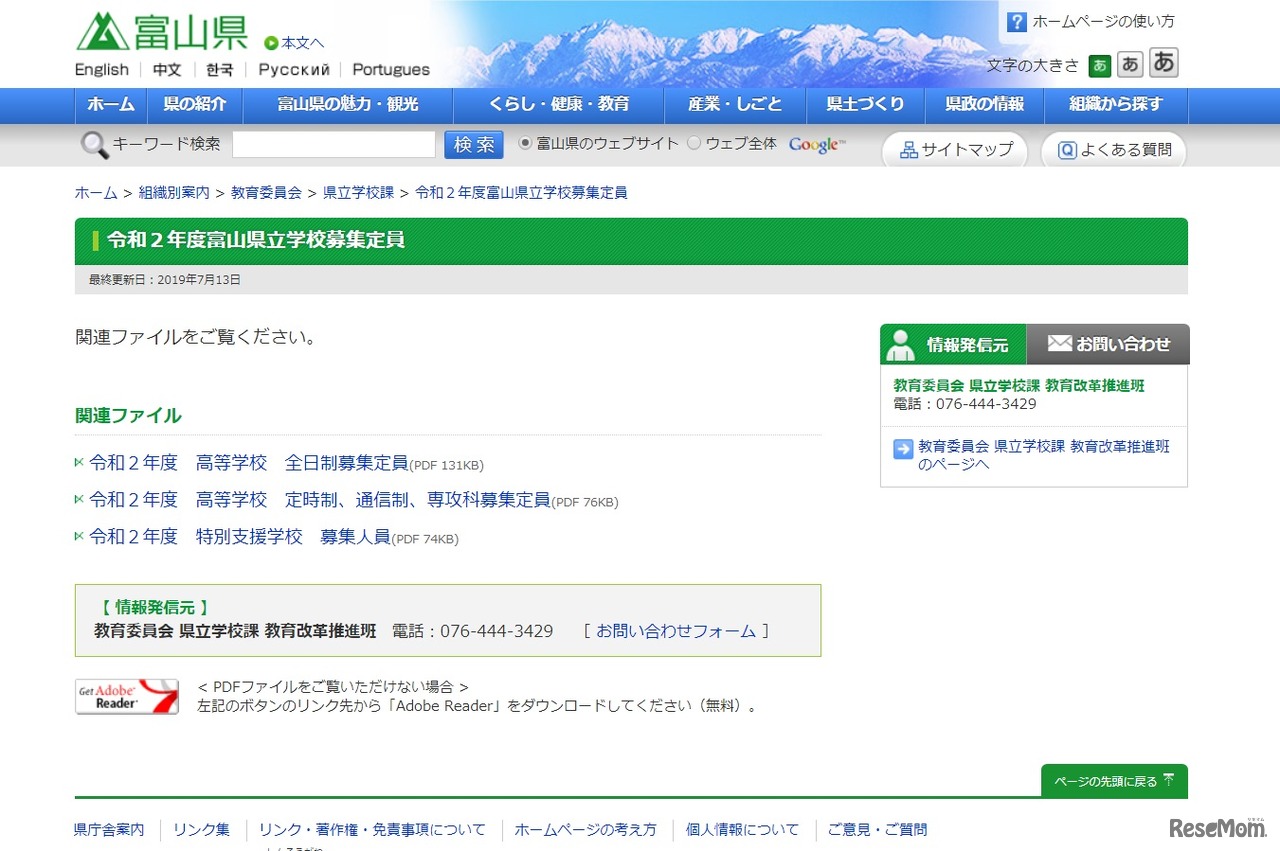Switch to the お問い合わせ tab

click(1109, 343)
